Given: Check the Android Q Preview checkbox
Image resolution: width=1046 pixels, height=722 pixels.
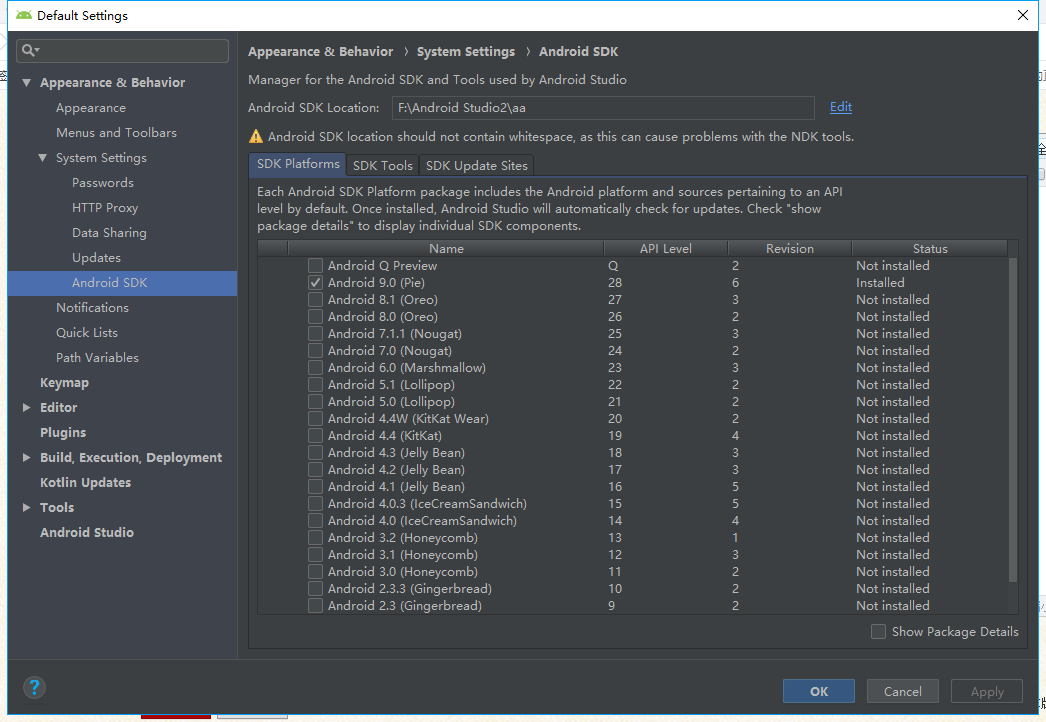Looking at the screenshot, I should tap(316, 266).
